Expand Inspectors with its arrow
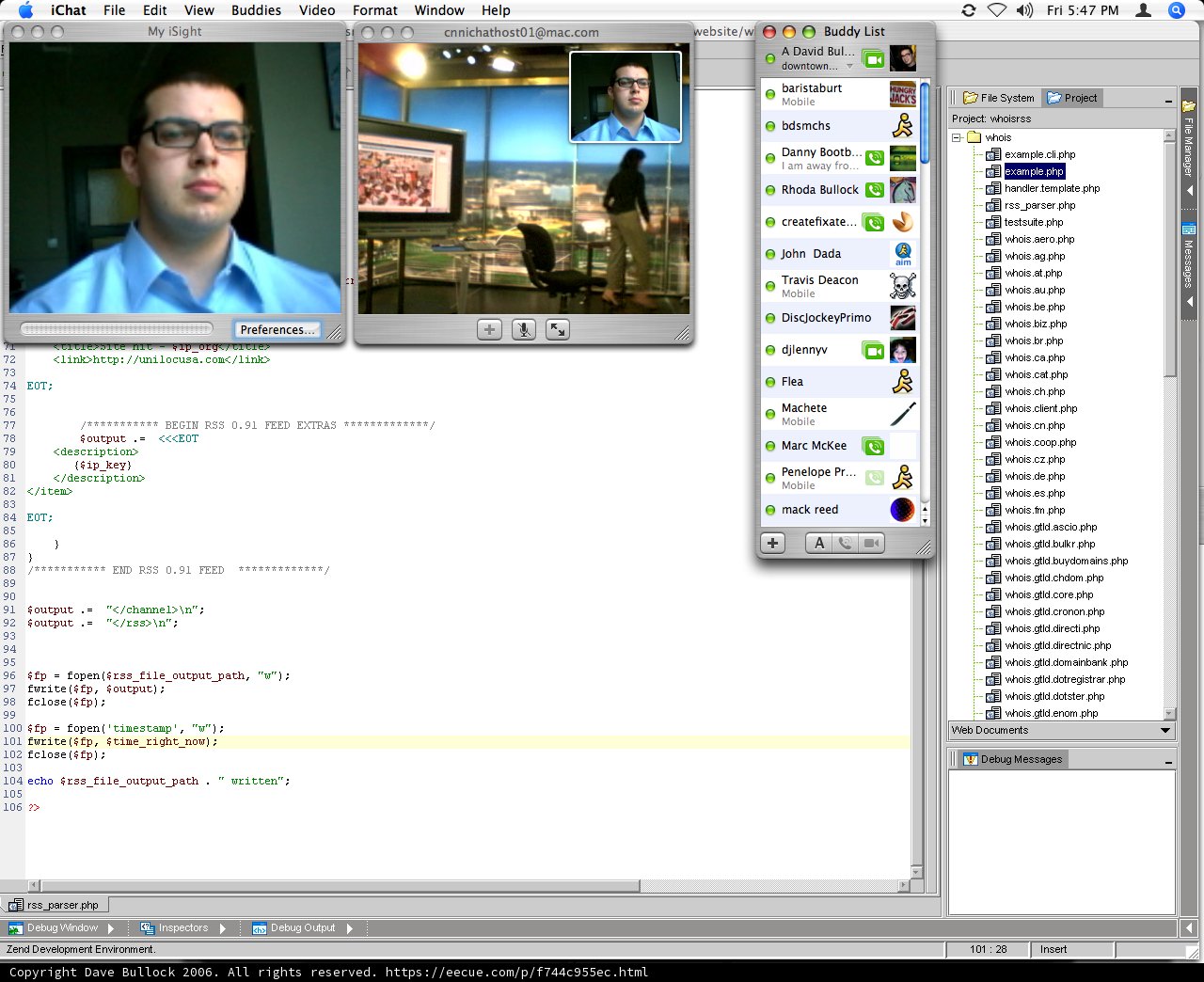Viewport: 1204px width, 982px height. [223, 928]
